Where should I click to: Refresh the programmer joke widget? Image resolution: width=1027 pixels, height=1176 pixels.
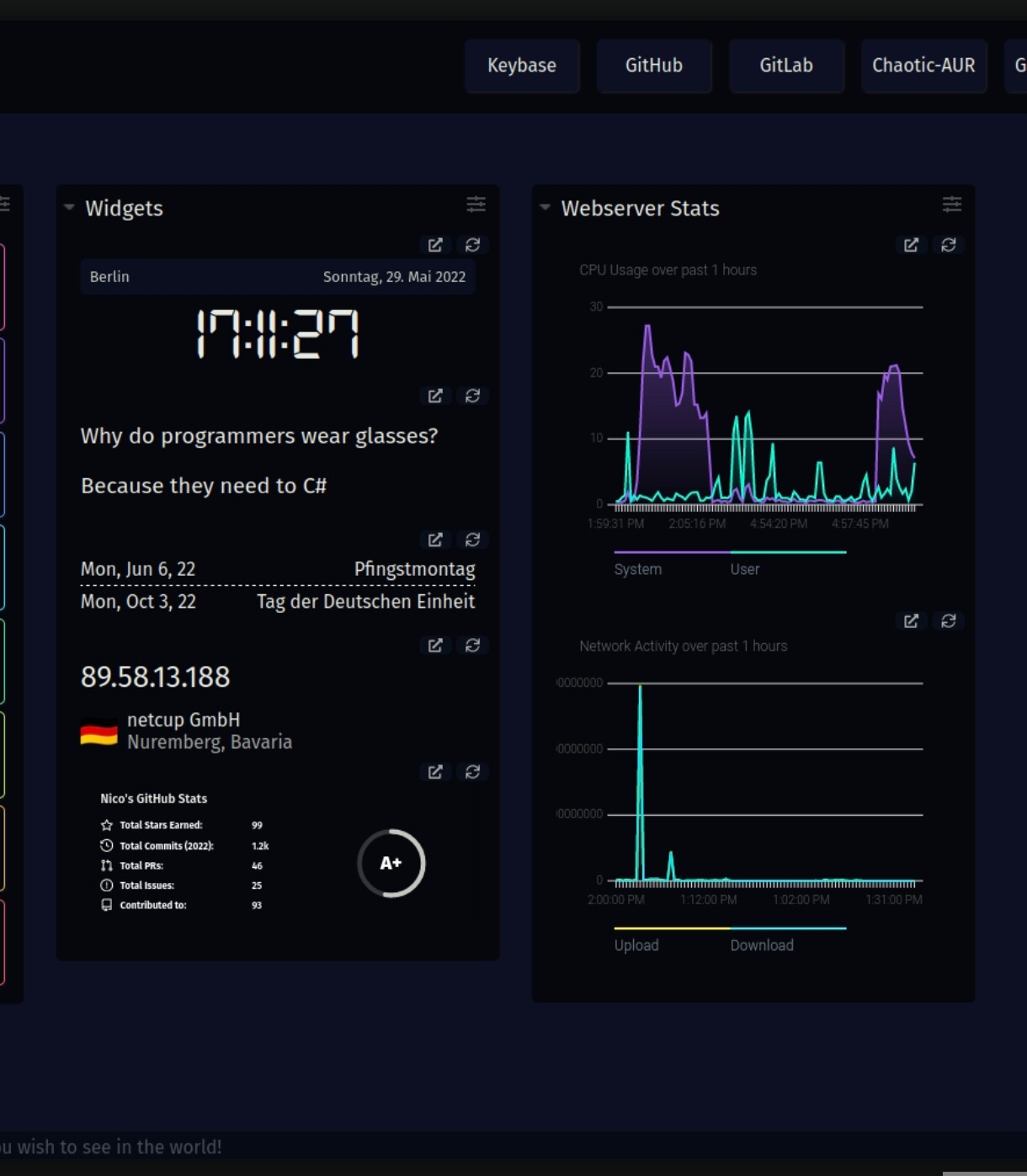click(472, 396)
